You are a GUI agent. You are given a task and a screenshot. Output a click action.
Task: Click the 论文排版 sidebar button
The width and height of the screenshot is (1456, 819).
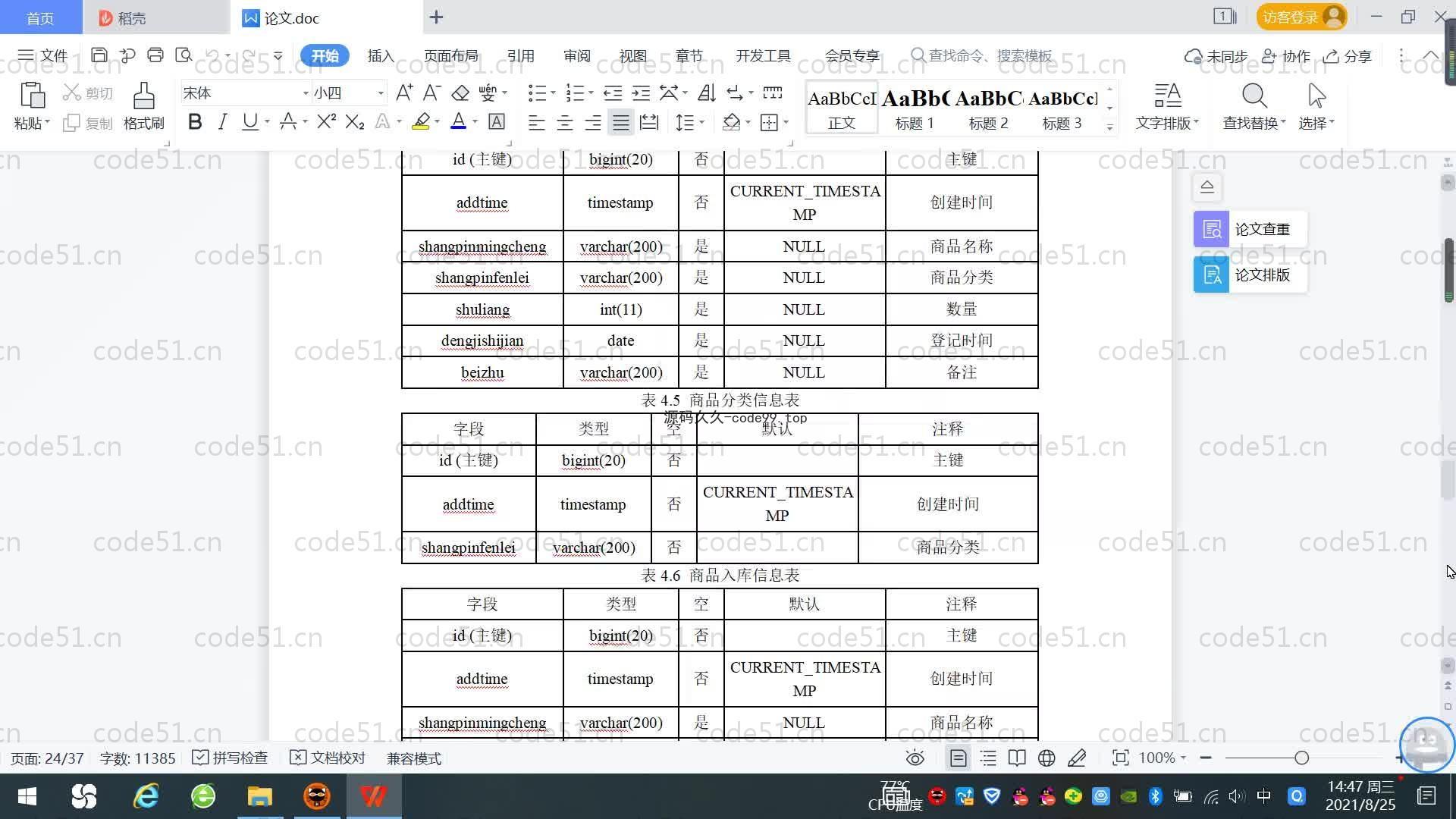click(x=1250, y=275)
